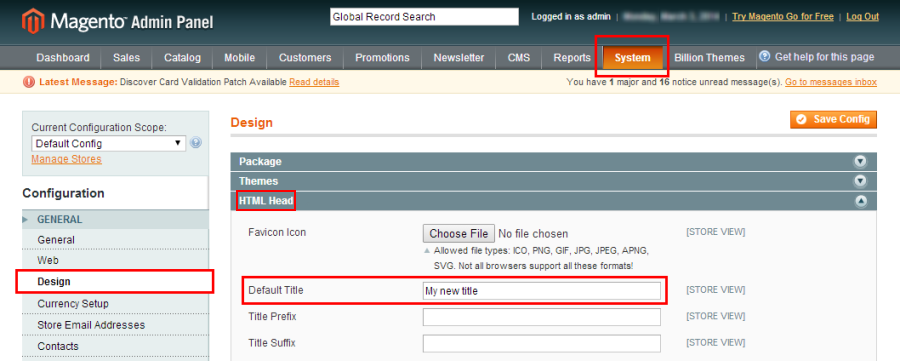
Task: Open the Customers menu
Action: (305, 57)
